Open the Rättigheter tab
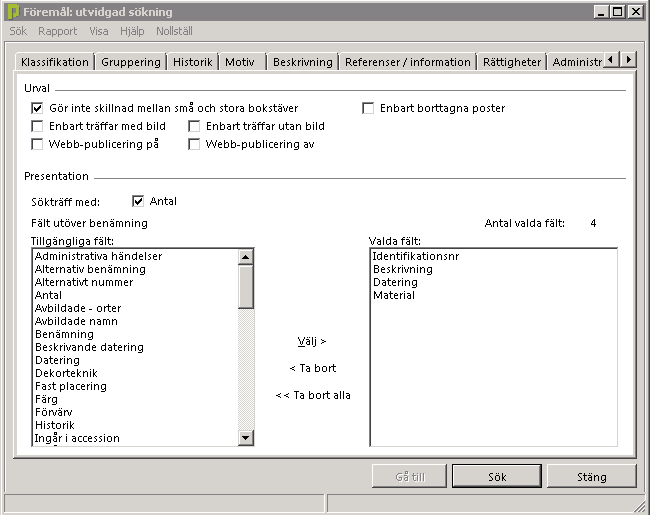This screenshot has height=515, width=650. 512,62
